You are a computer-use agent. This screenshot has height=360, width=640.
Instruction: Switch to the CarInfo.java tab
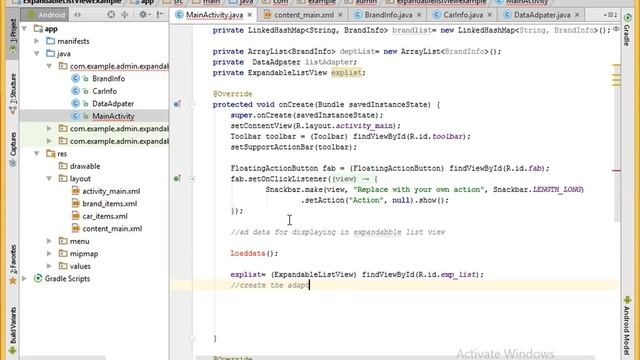point(463,15)
